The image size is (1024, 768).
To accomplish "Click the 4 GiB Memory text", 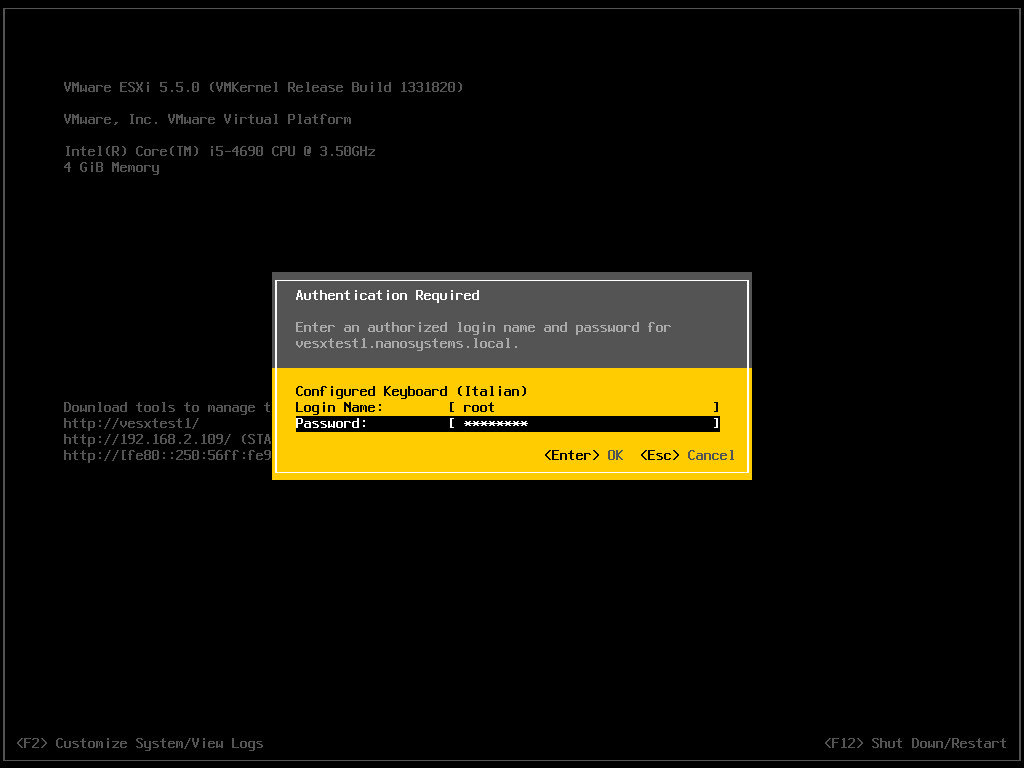I will coord(112,168).
